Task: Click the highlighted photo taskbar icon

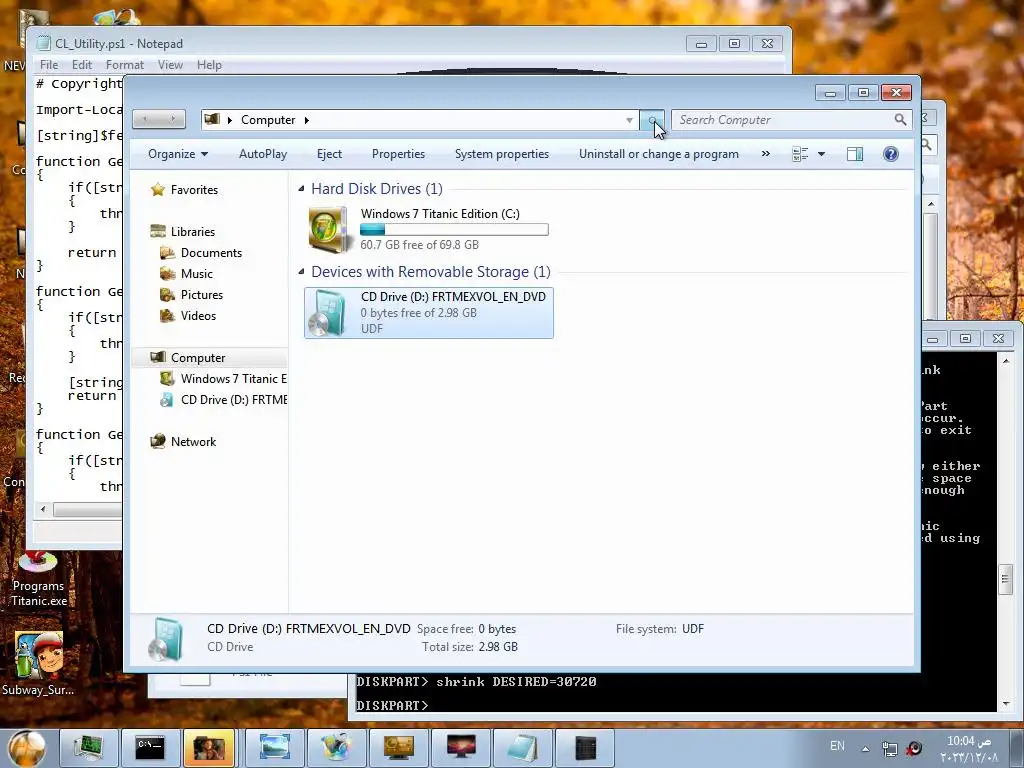Action: click(x=209, y=748)
